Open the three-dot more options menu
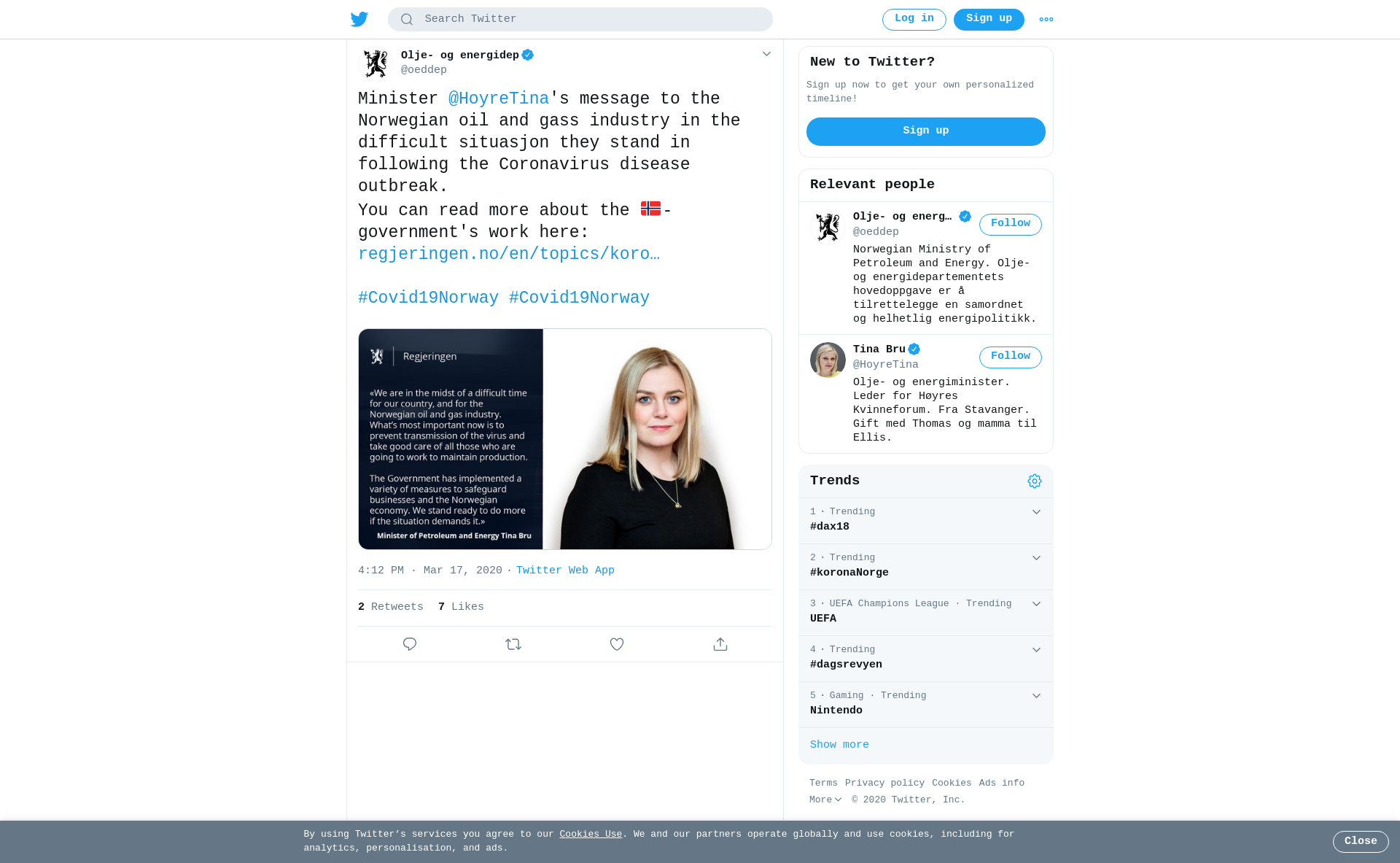This screenshot has height=863, width=1400. pos(1046,20)
